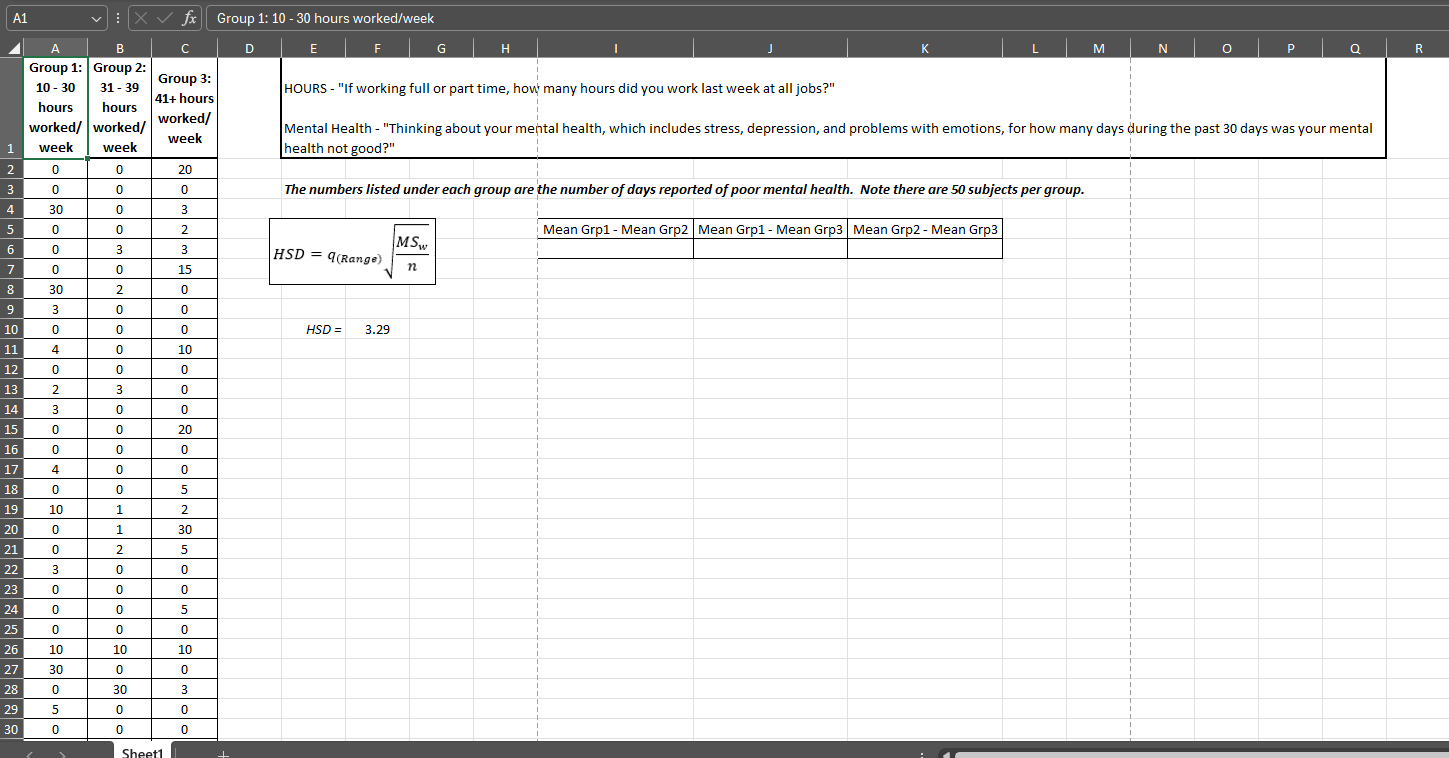Select column R header

pos(1418,47)
